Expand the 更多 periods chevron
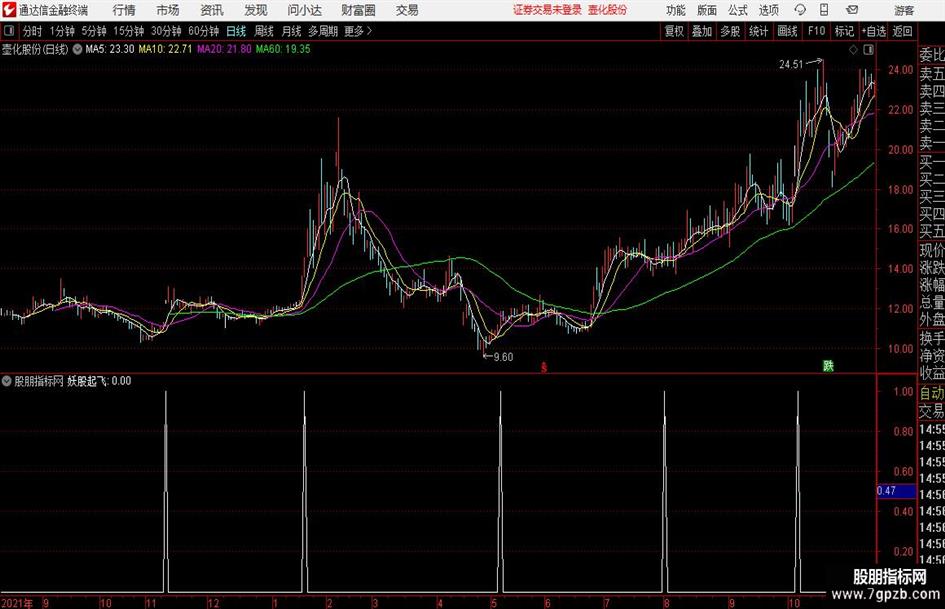 click(x=358, y=31)
